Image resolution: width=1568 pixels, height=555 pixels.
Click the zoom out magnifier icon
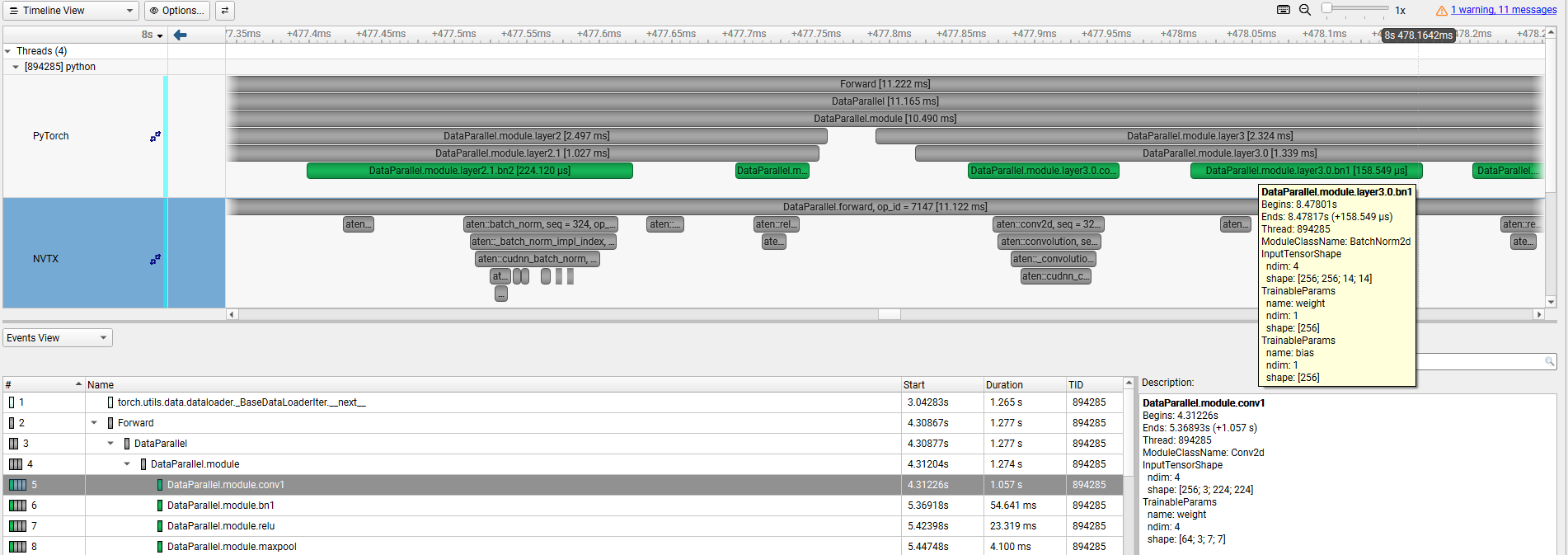pyautogui.click(x=1305, y=10)
